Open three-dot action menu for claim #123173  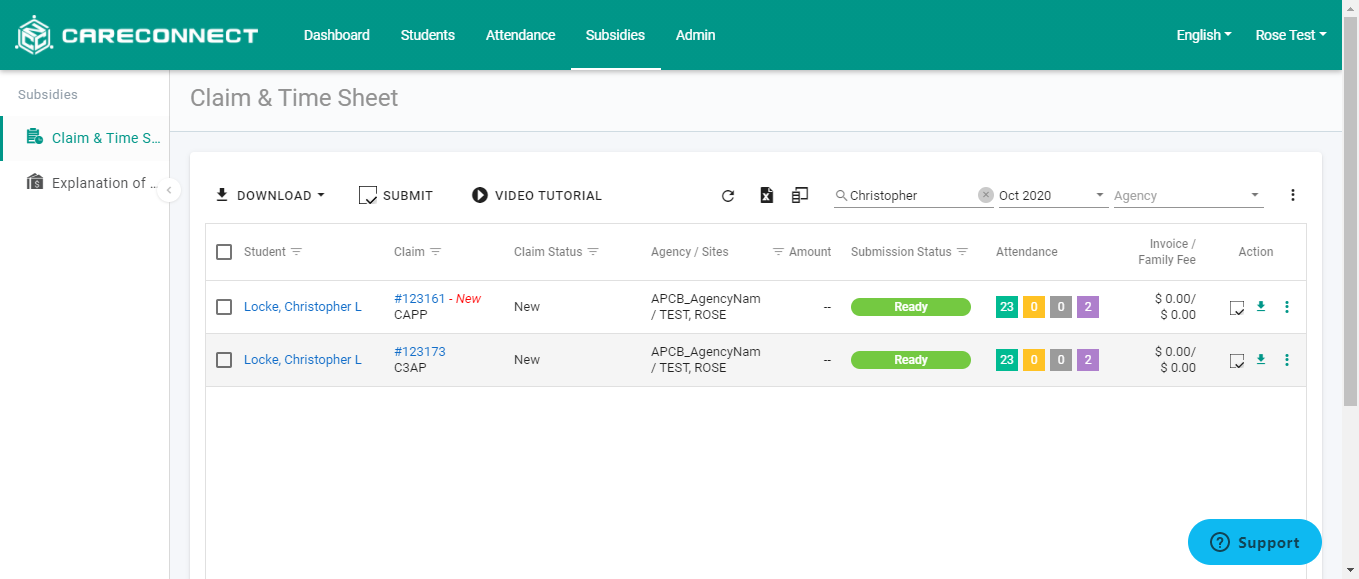tap(1286, 360)
